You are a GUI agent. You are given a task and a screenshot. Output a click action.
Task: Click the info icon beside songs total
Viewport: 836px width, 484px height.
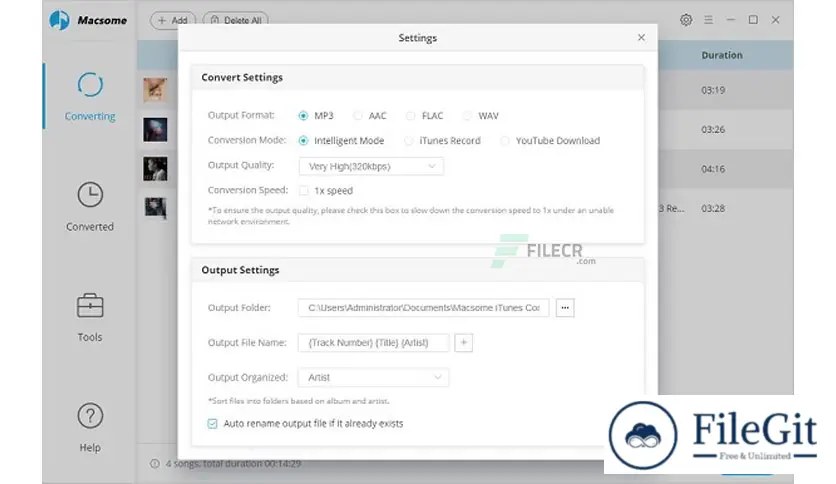pyautogui.click(x=155, y=464)
